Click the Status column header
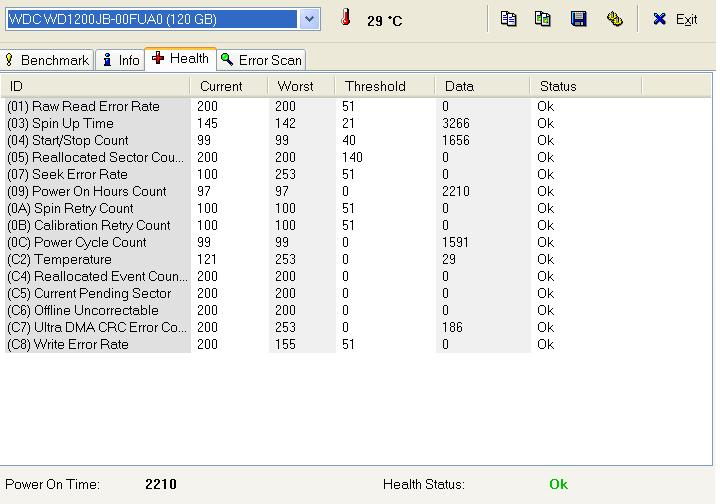 pyautogui.click(x=585, y=86)
